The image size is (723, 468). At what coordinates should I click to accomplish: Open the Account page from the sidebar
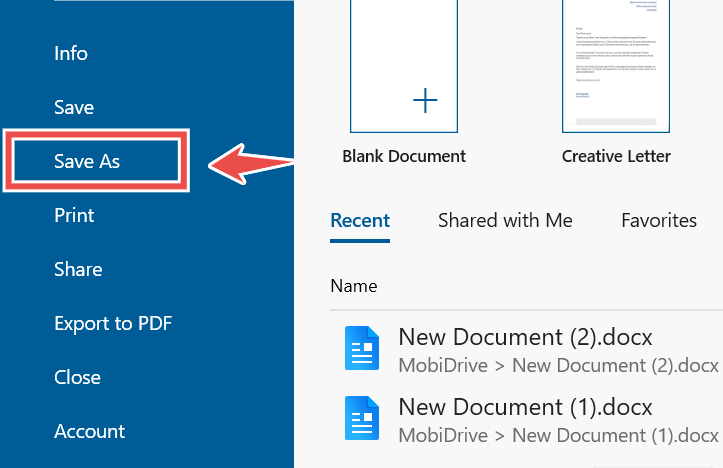click(x=89, y=431)
